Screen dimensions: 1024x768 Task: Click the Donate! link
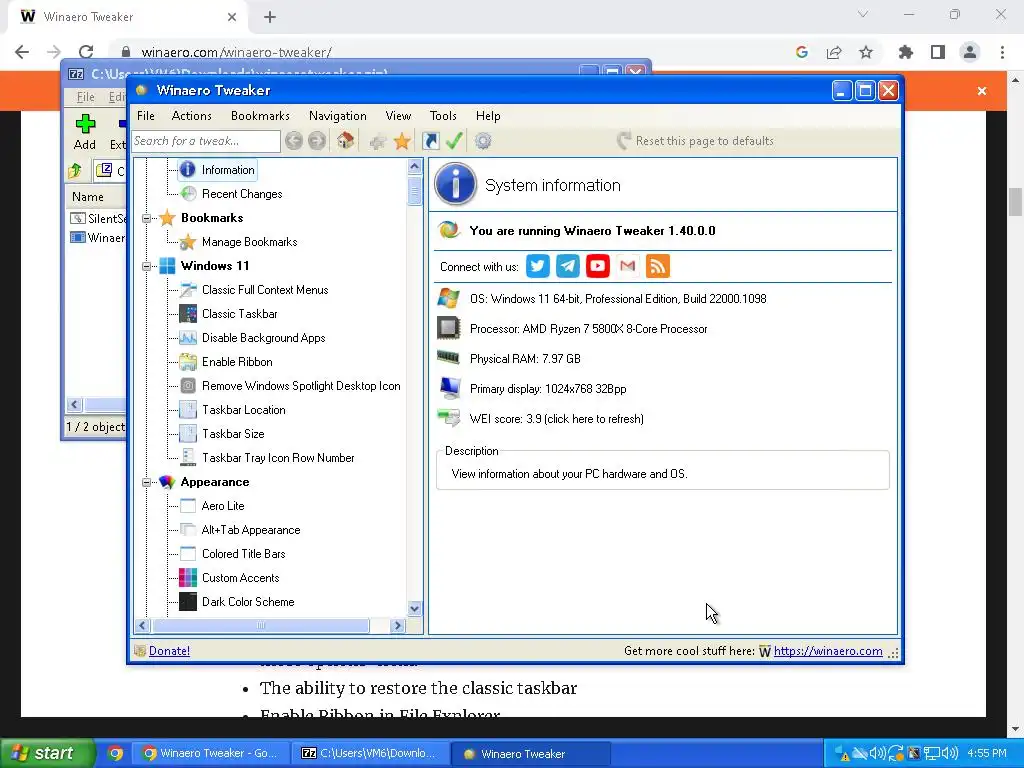pyautogui.click(x=169, y=650)
